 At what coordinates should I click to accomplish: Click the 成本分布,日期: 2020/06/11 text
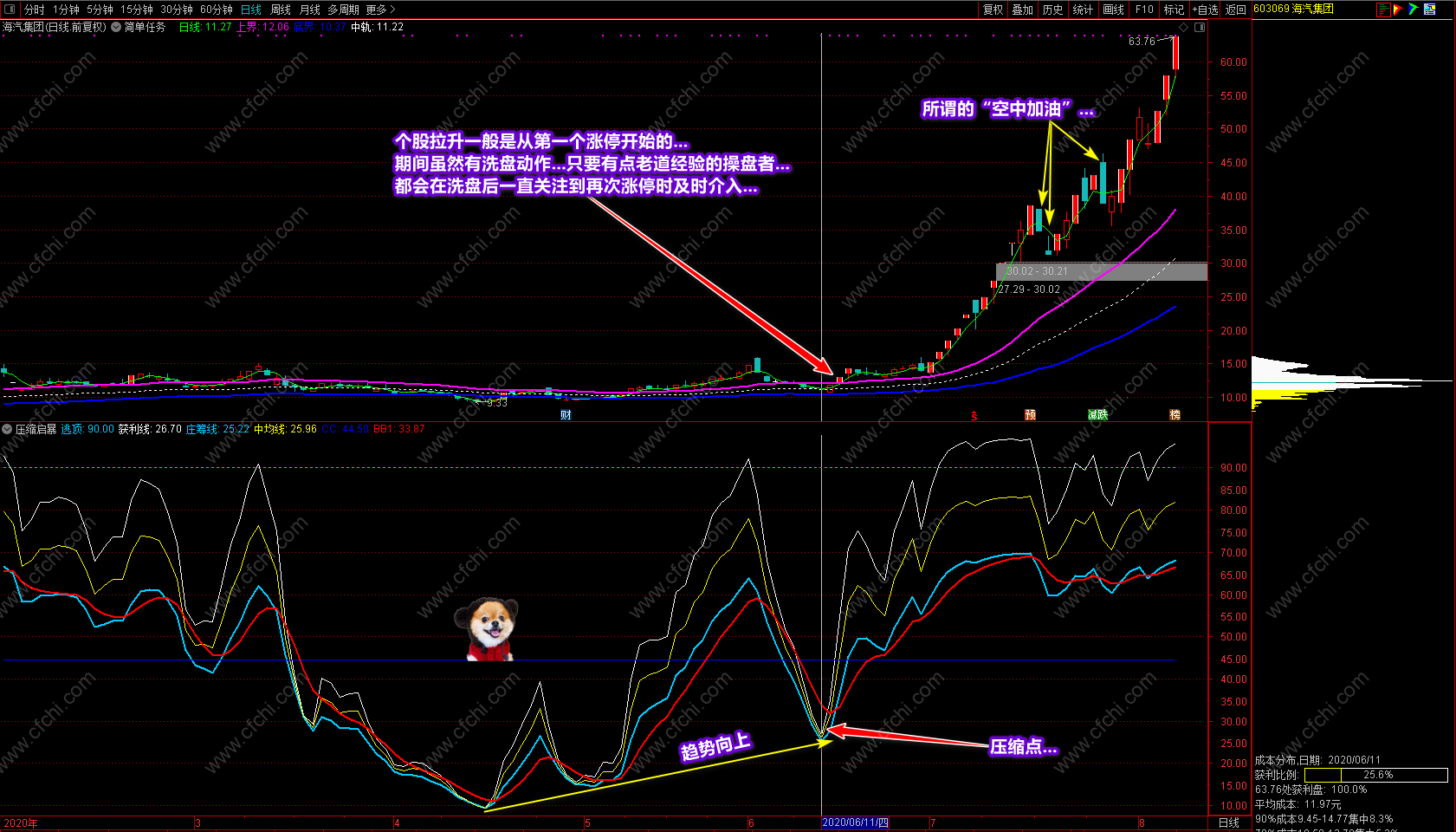(1317, 760)
